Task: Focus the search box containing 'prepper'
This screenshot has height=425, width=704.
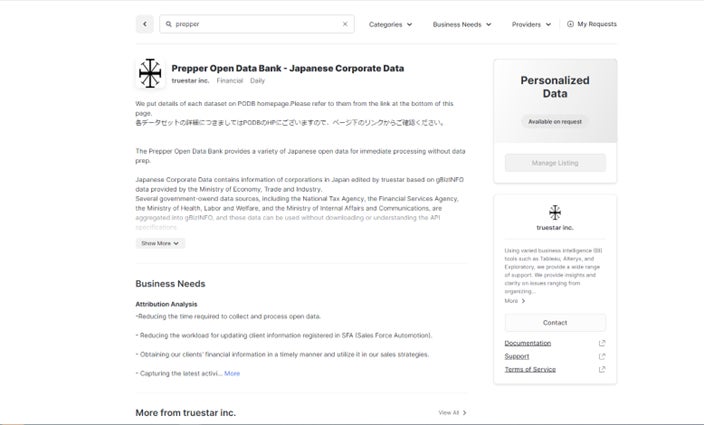Action: coord(256,24)
